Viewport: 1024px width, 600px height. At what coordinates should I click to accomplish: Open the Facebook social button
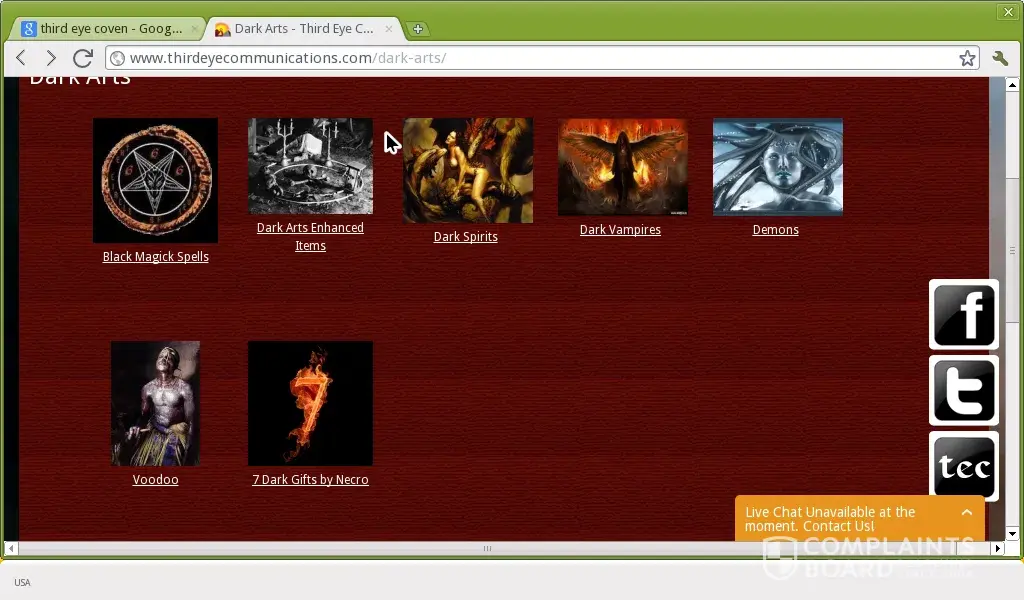coord(964,315)
